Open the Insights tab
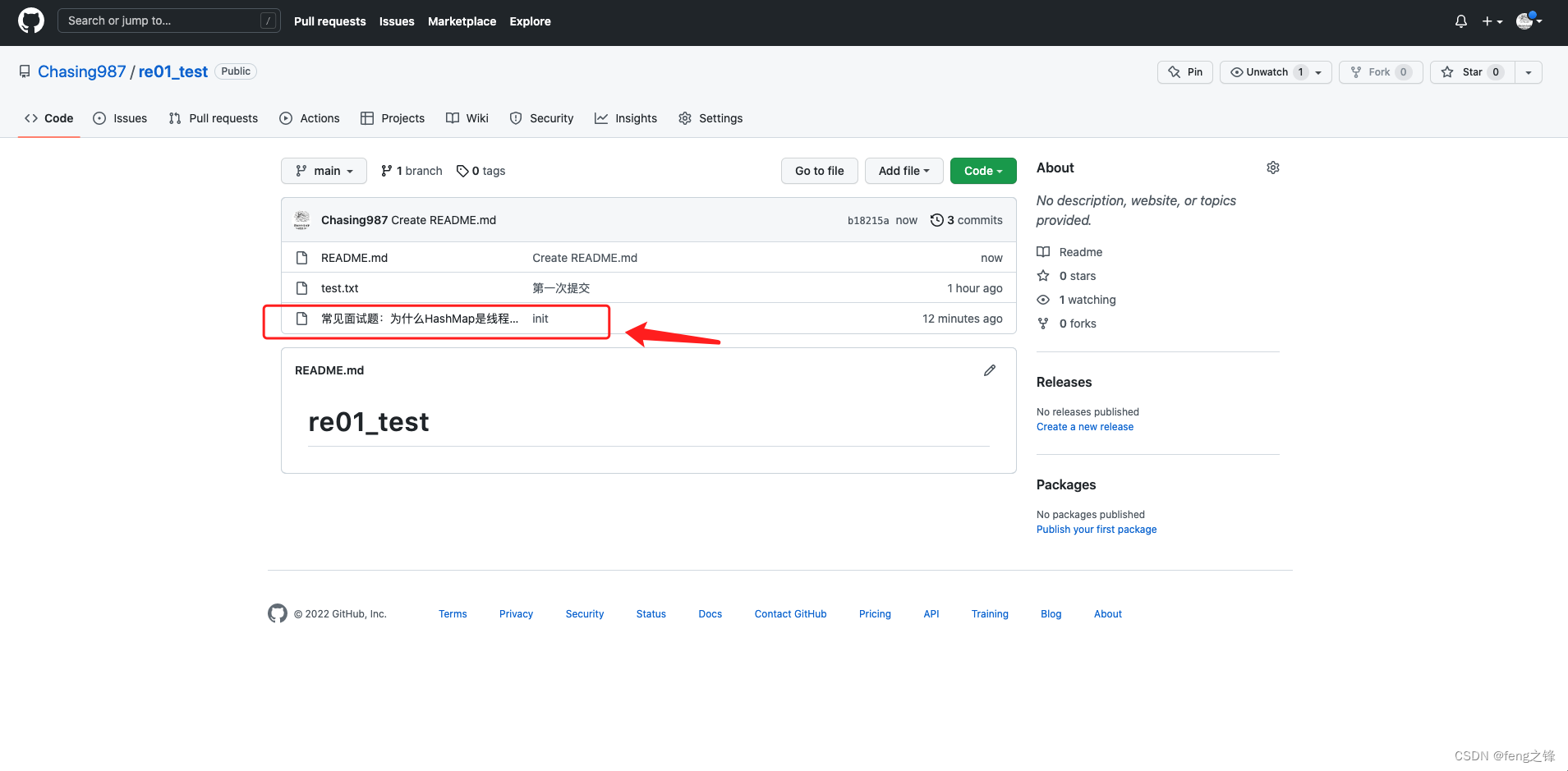The height and width of the screenshot is (771, 1568). [x=626, y=118]
